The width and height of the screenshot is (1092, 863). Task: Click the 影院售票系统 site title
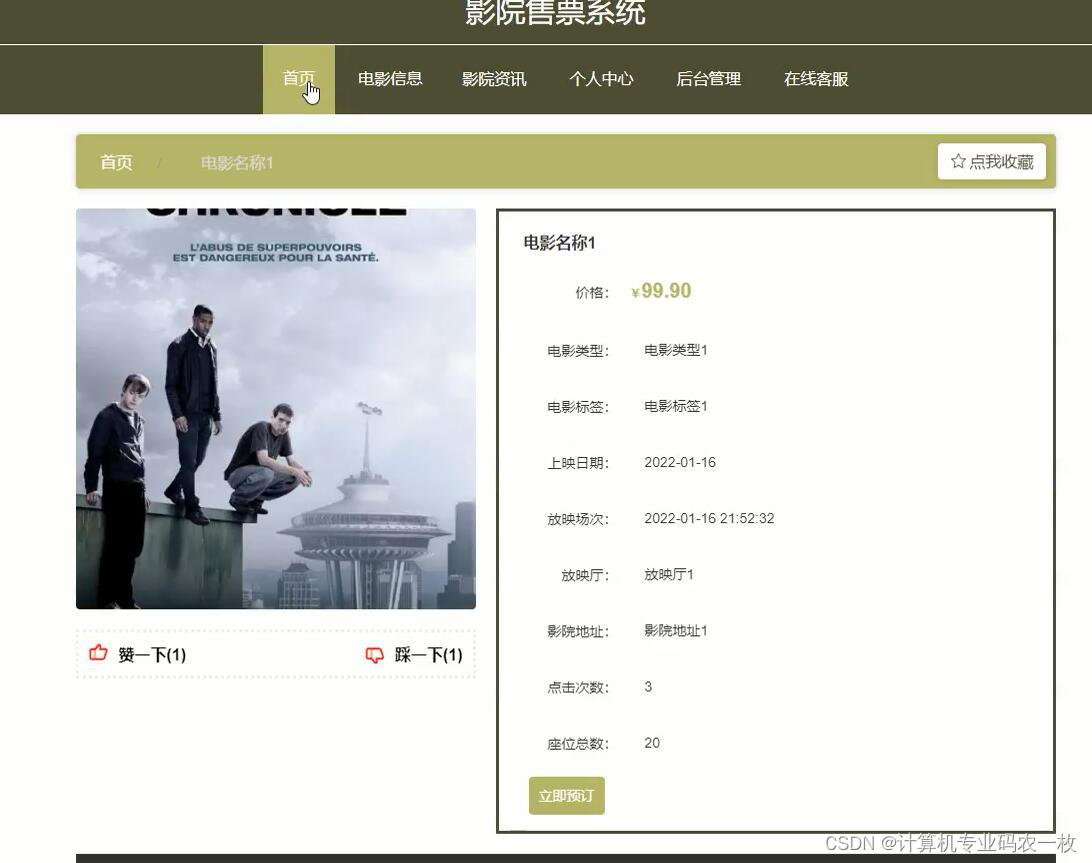[553, 14]
